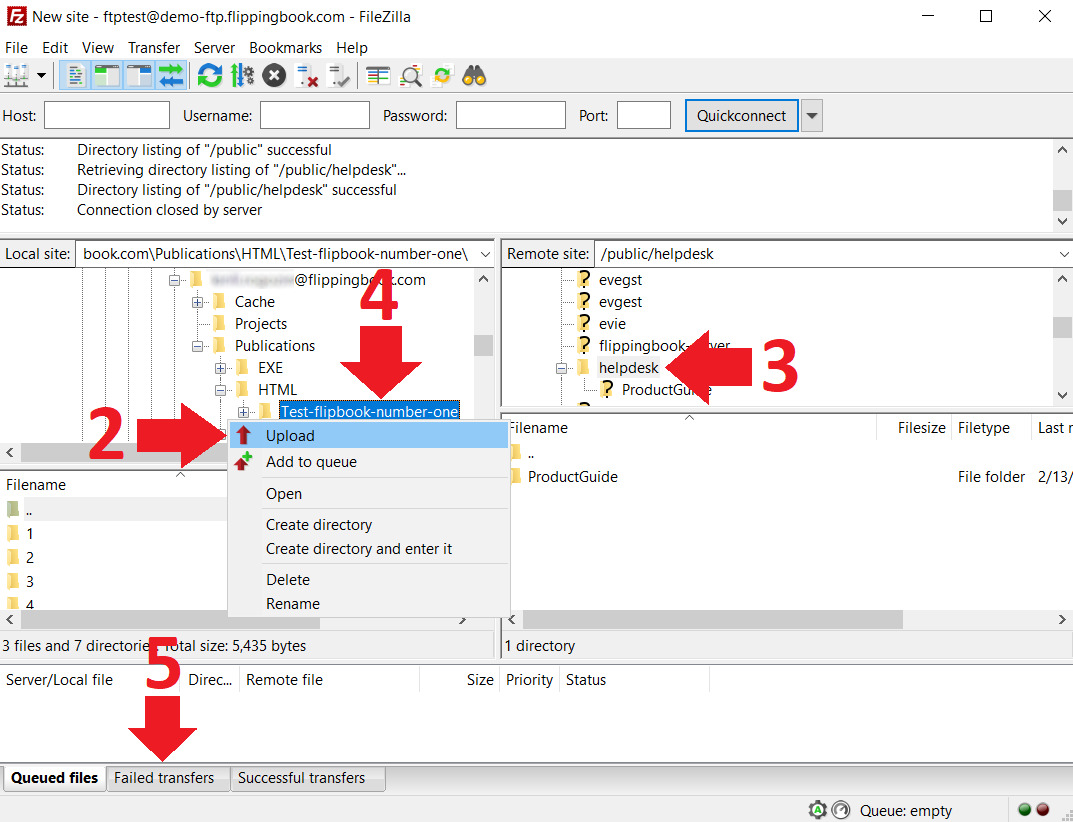Viewport: 1073px width, 822px height.
Task: Focus the Password input field
Action: pyautogui.click(x=510, y=116)
